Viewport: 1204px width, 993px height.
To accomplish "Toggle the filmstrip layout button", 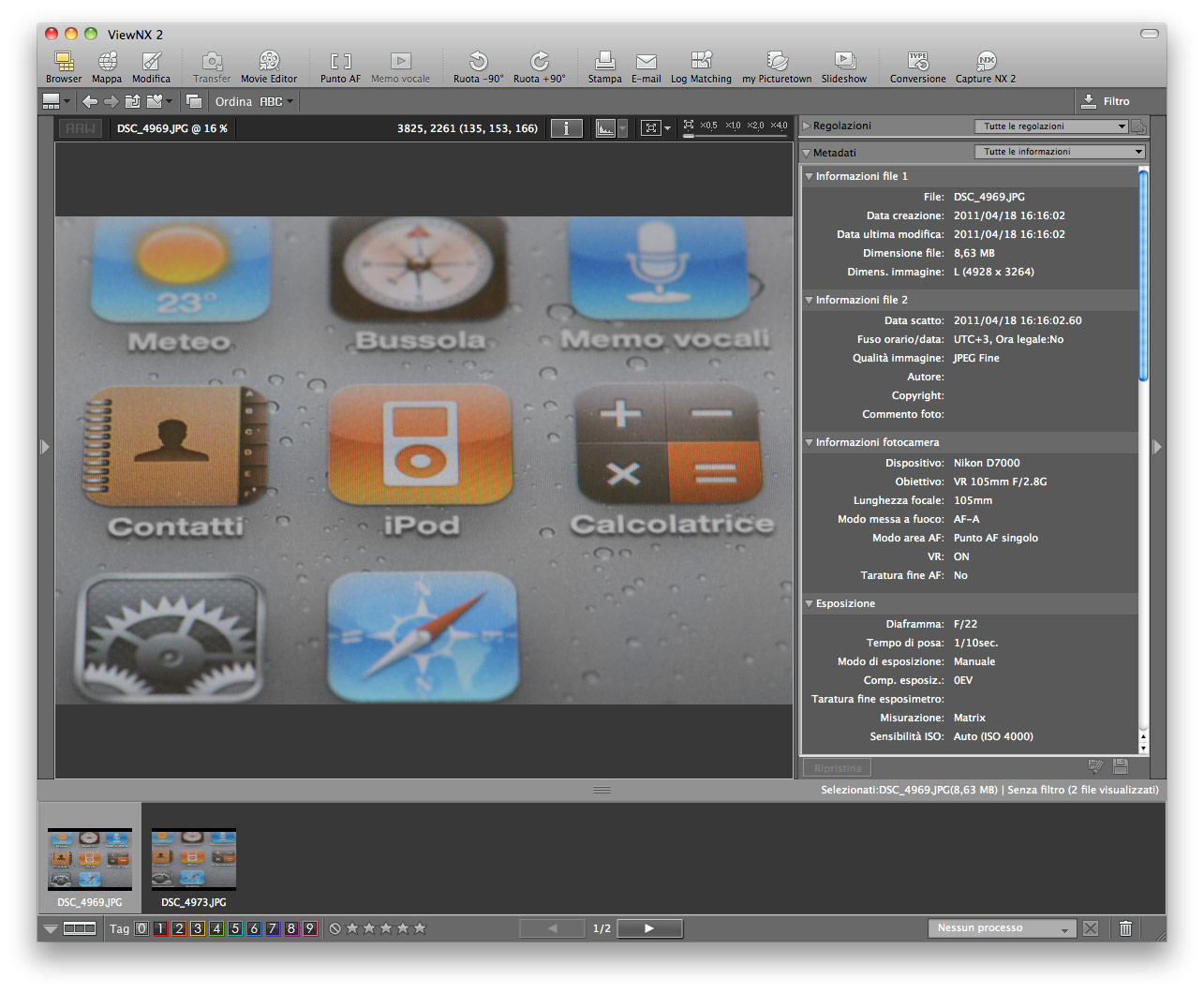I will coord(80,928).
